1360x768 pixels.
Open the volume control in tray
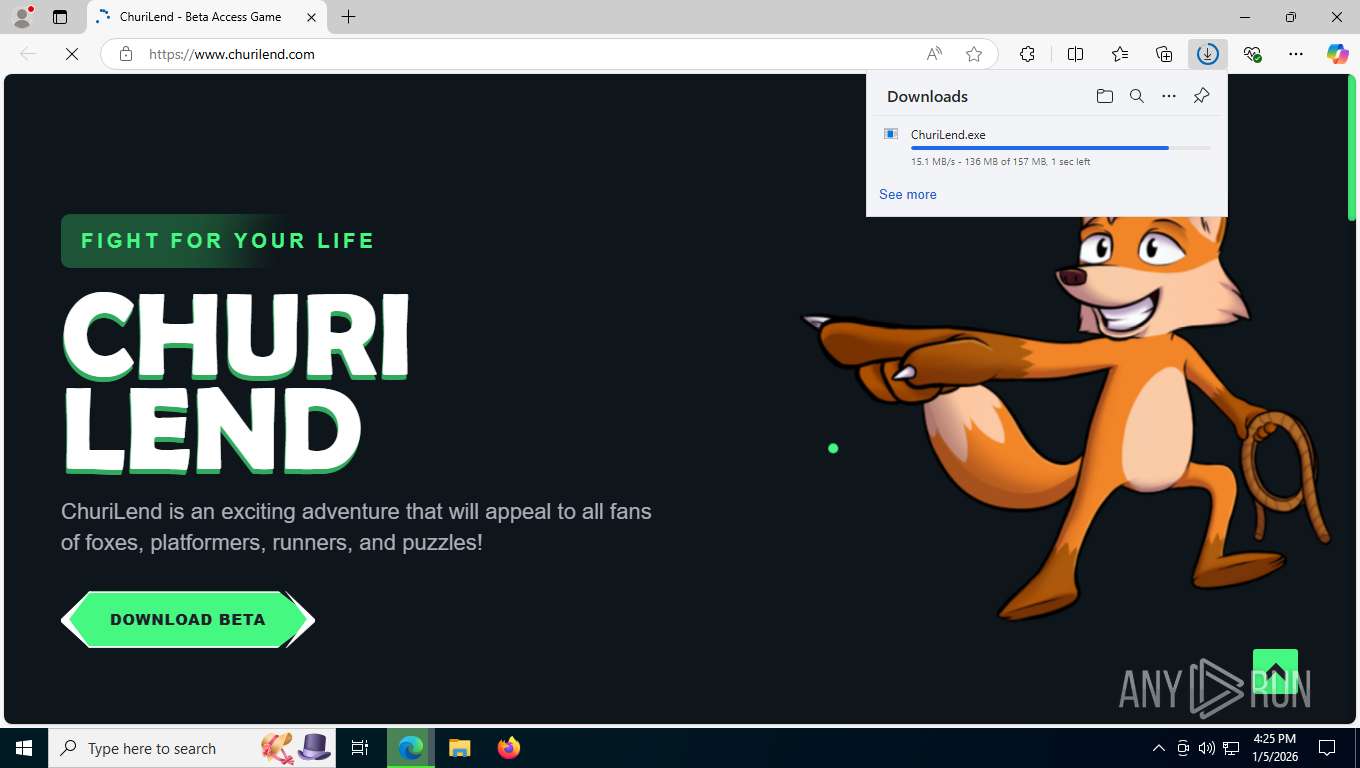coord(1206,748)
